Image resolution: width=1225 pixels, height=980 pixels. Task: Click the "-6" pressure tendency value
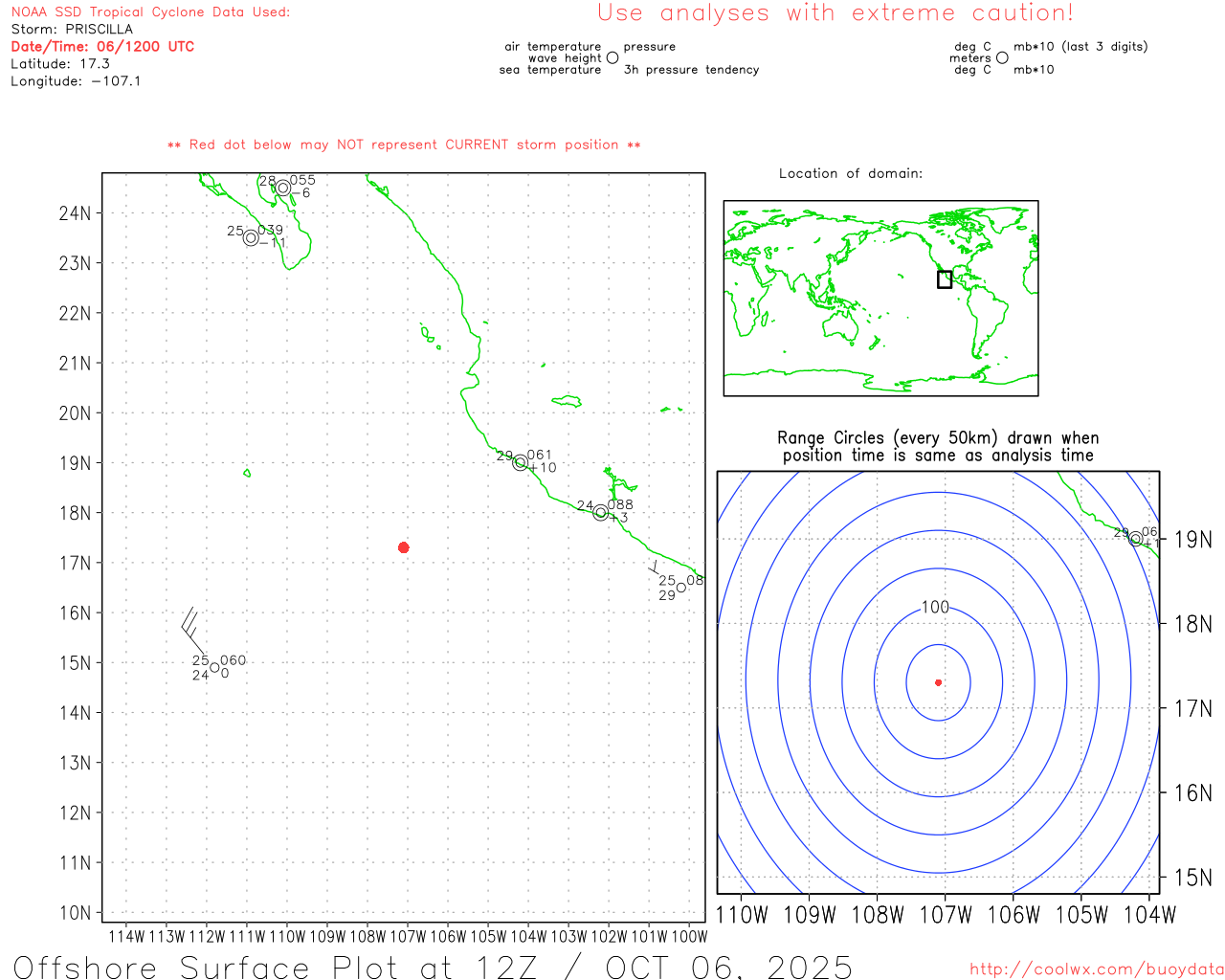click(x=301, y=193)
